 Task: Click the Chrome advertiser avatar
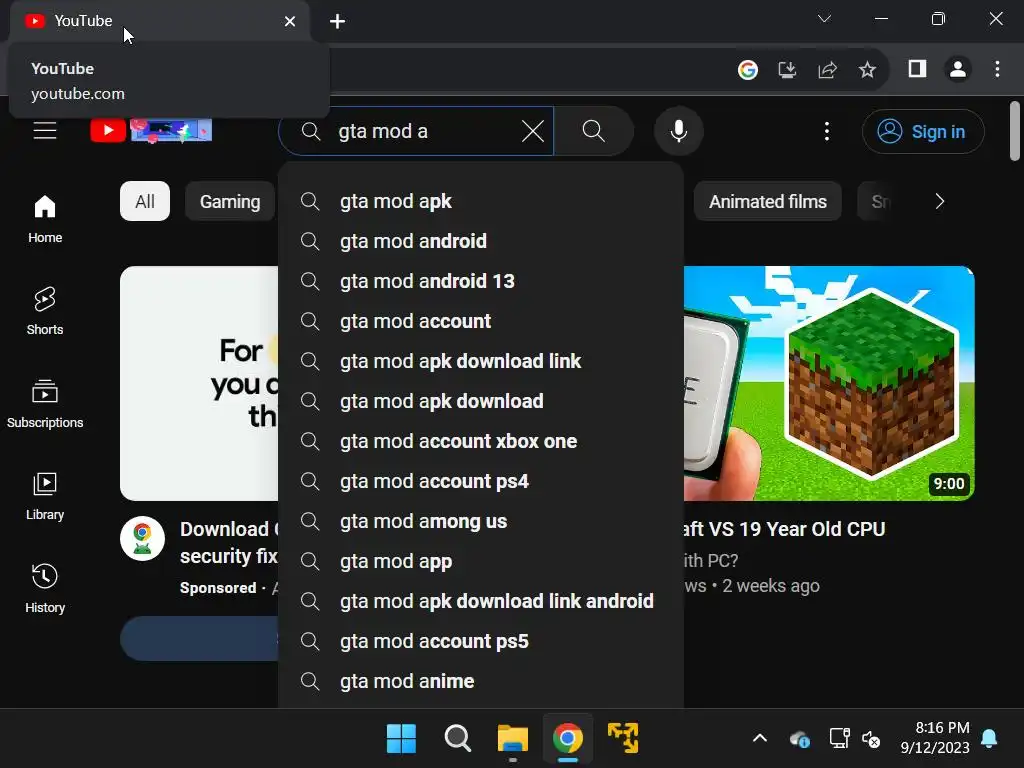(x=142, y=539)
